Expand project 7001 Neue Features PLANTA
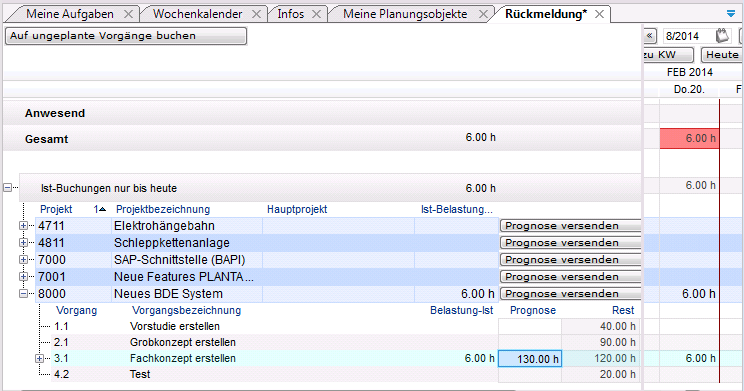Viewport: 744px width, 391px height. pyautogui.click(x=23, y=277)
